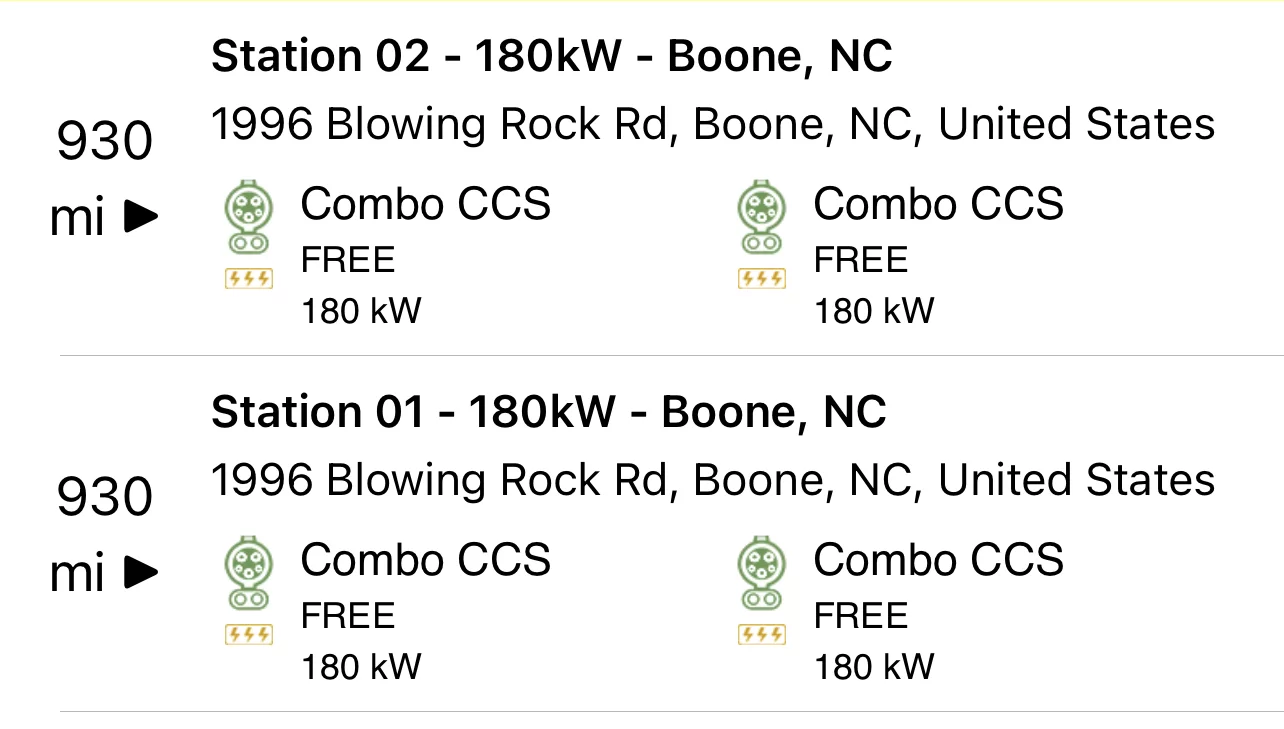Open Station 01 - 180kW - Boone, NC title
The image size is (1284, 729).
[549, 412]
